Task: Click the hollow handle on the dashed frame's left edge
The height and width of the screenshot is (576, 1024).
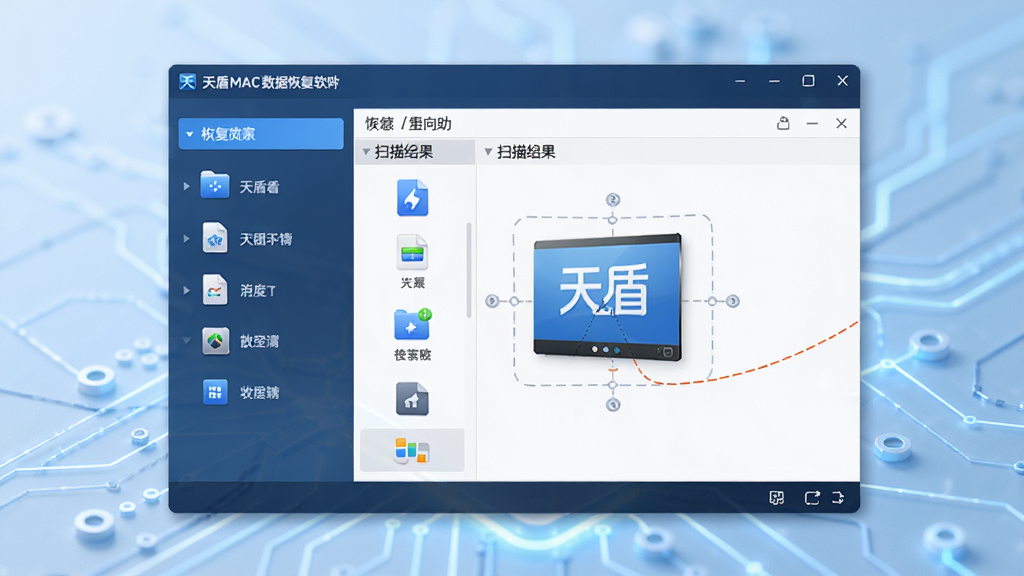Action: (514, 301)
